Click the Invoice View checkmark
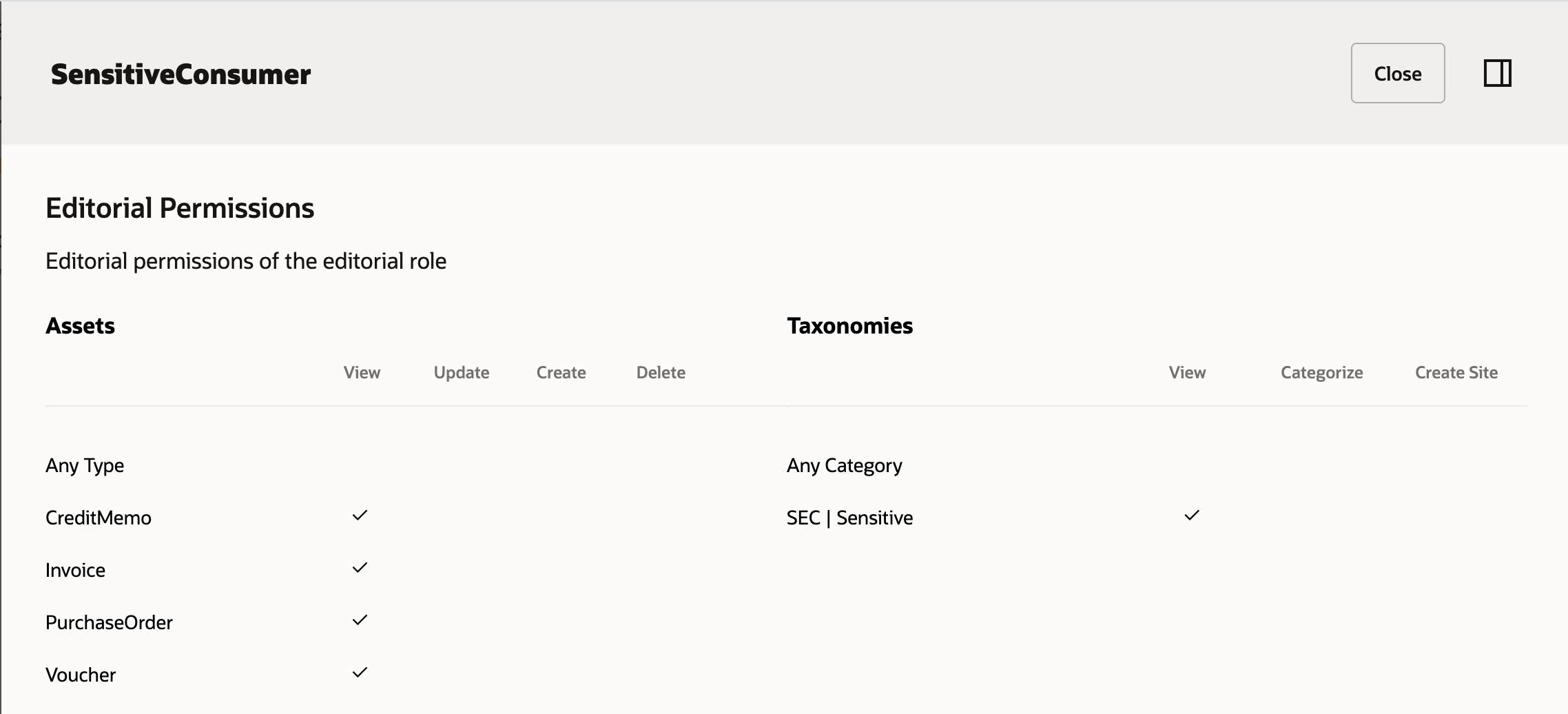The image size is (1568, 714). (360, 568)
